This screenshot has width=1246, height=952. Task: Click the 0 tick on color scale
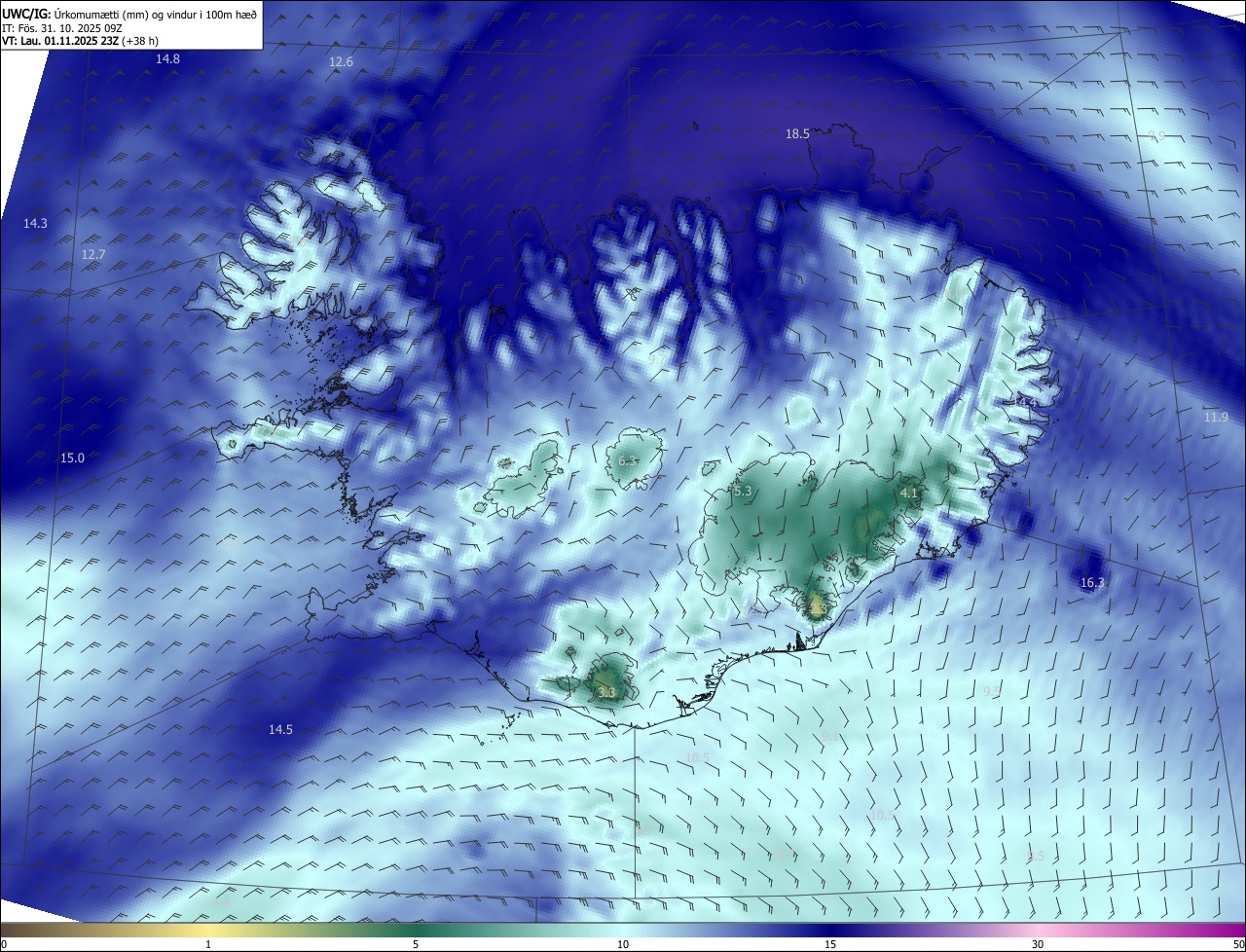tap(4, 945)
